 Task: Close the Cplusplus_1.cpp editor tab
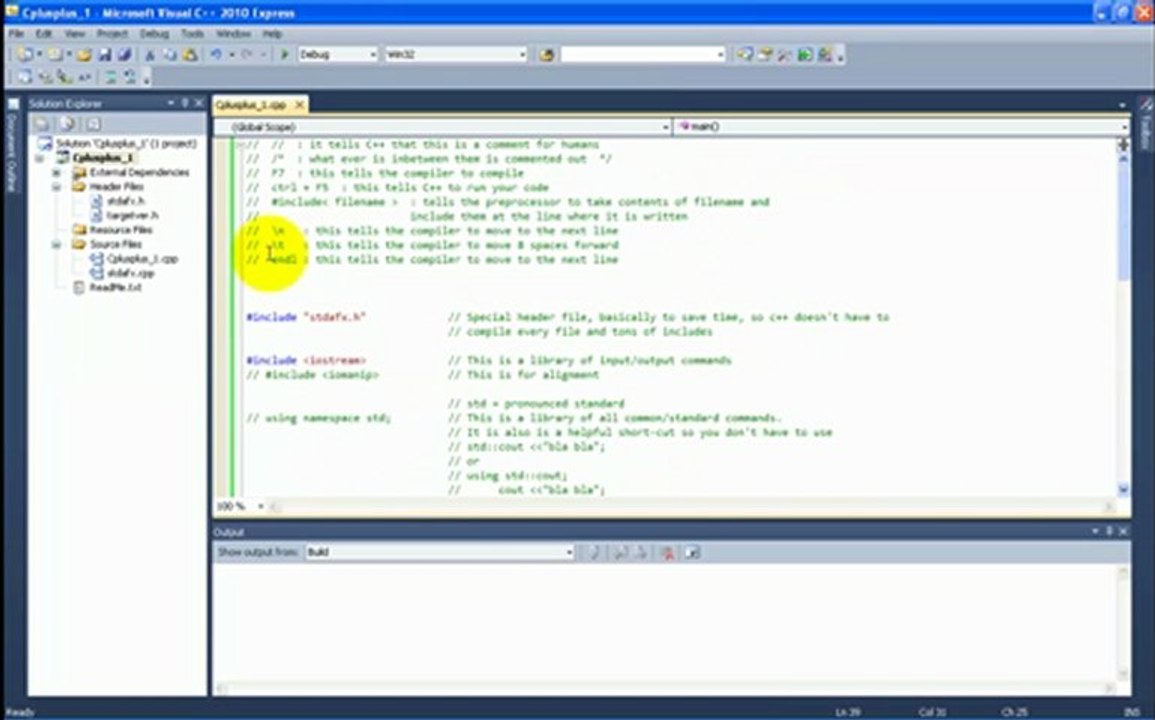tap(300, 105)
